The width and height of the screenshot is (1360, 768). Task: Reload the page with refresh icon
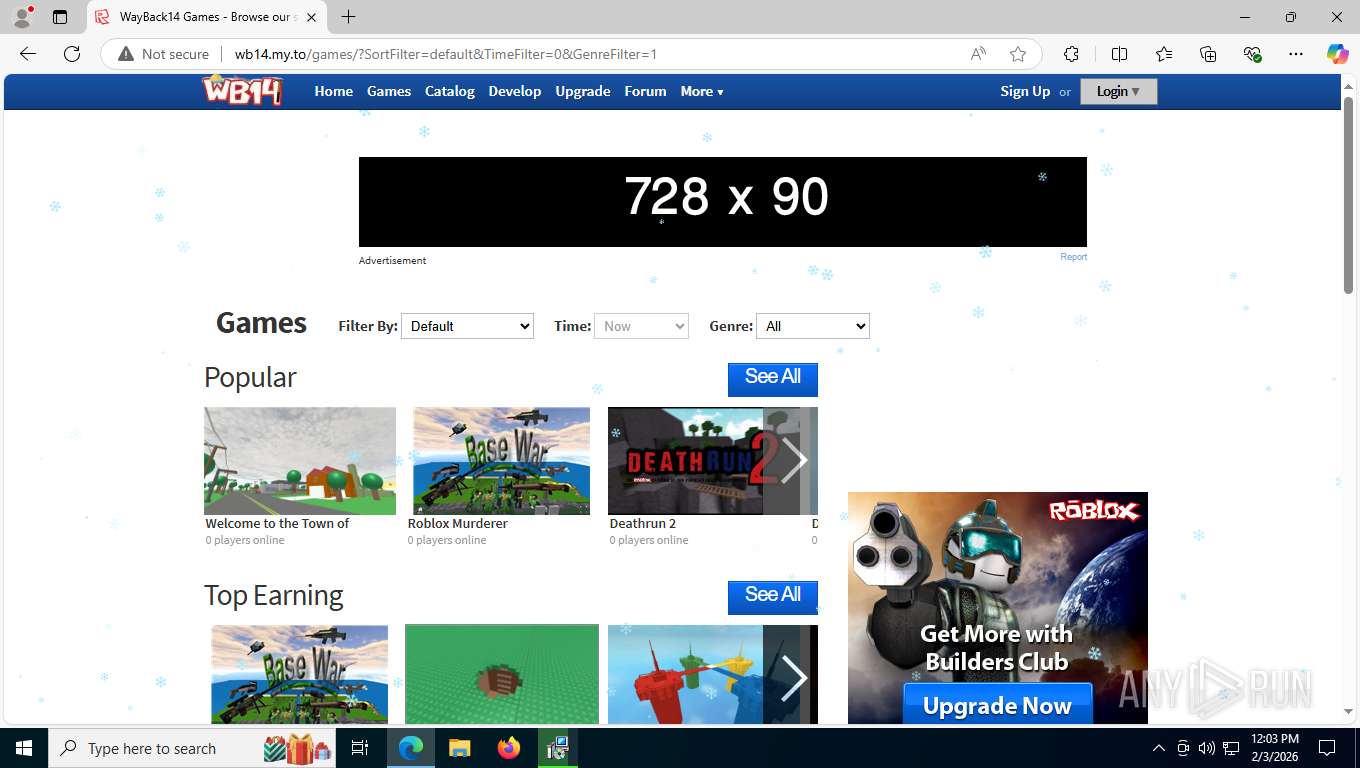(72, 54)
